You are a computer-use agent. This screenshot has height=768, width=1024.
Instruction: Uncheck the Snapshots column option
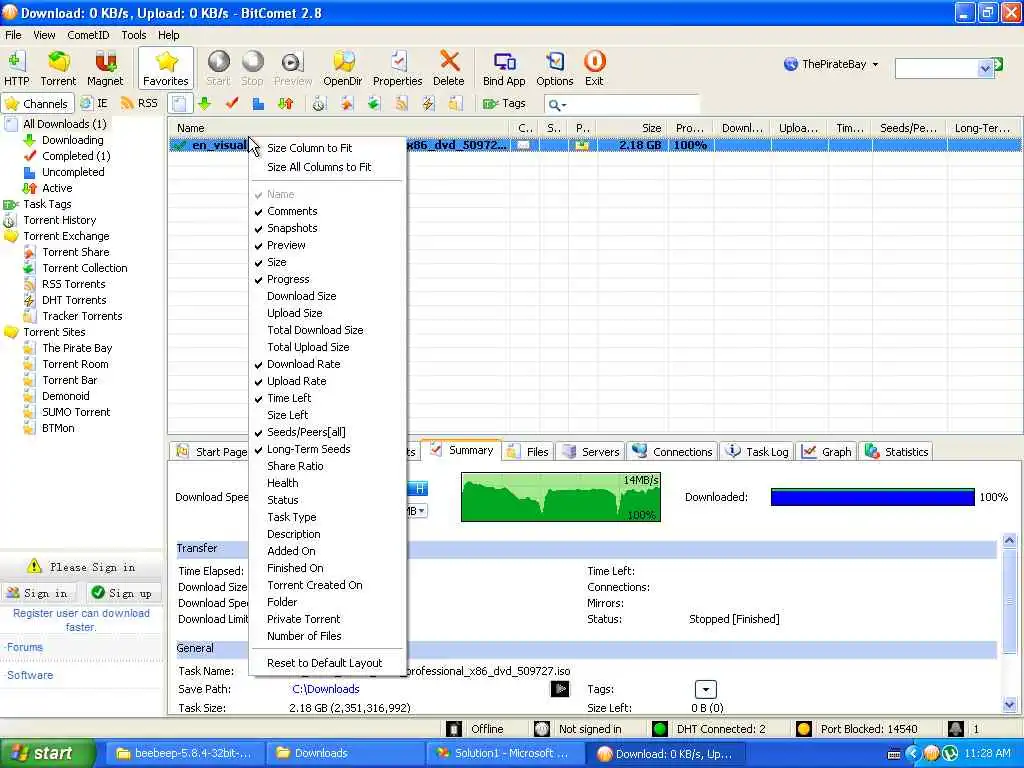292,228
